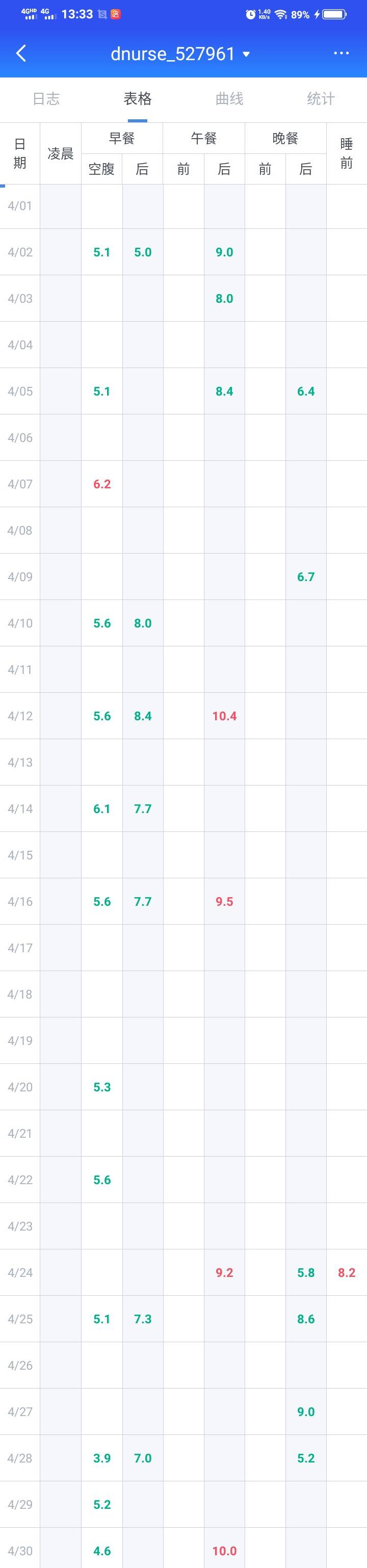Tap the 6.7 after-dinner value on 4/09

tap(305, 577)
